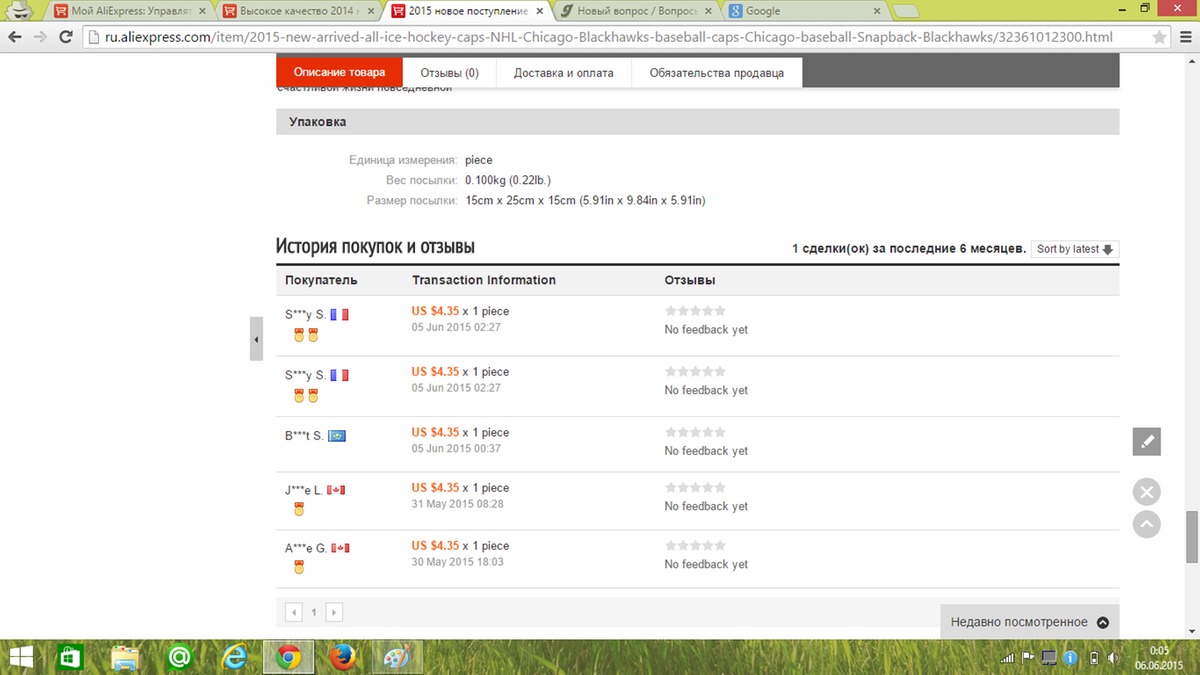The width and height of the screenshot is (1200, 675).
Task: Close the 'Новый вопрос' tab
Action: coord(707,11)
